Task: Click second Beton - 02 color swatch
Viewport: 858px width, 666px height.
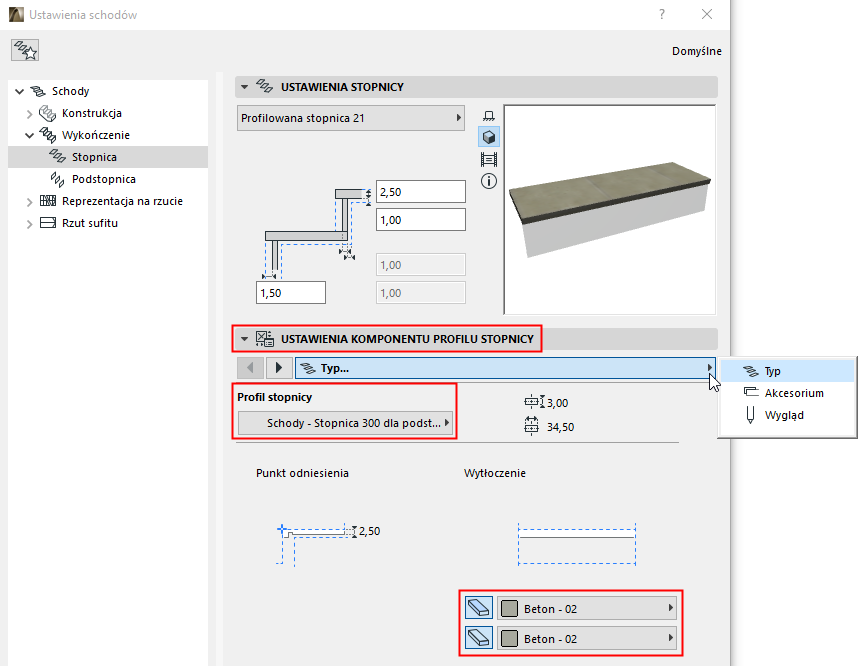Action: tap(509, 638)
